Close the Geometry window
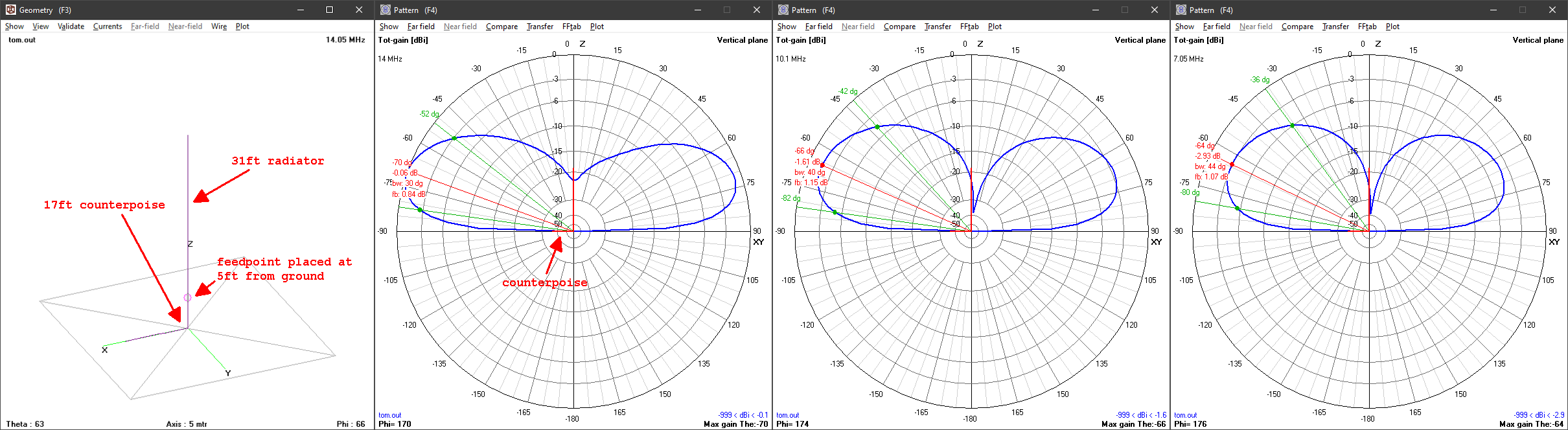The width and height of the screenshot is (1568, 430). click(x=359, y=10)
